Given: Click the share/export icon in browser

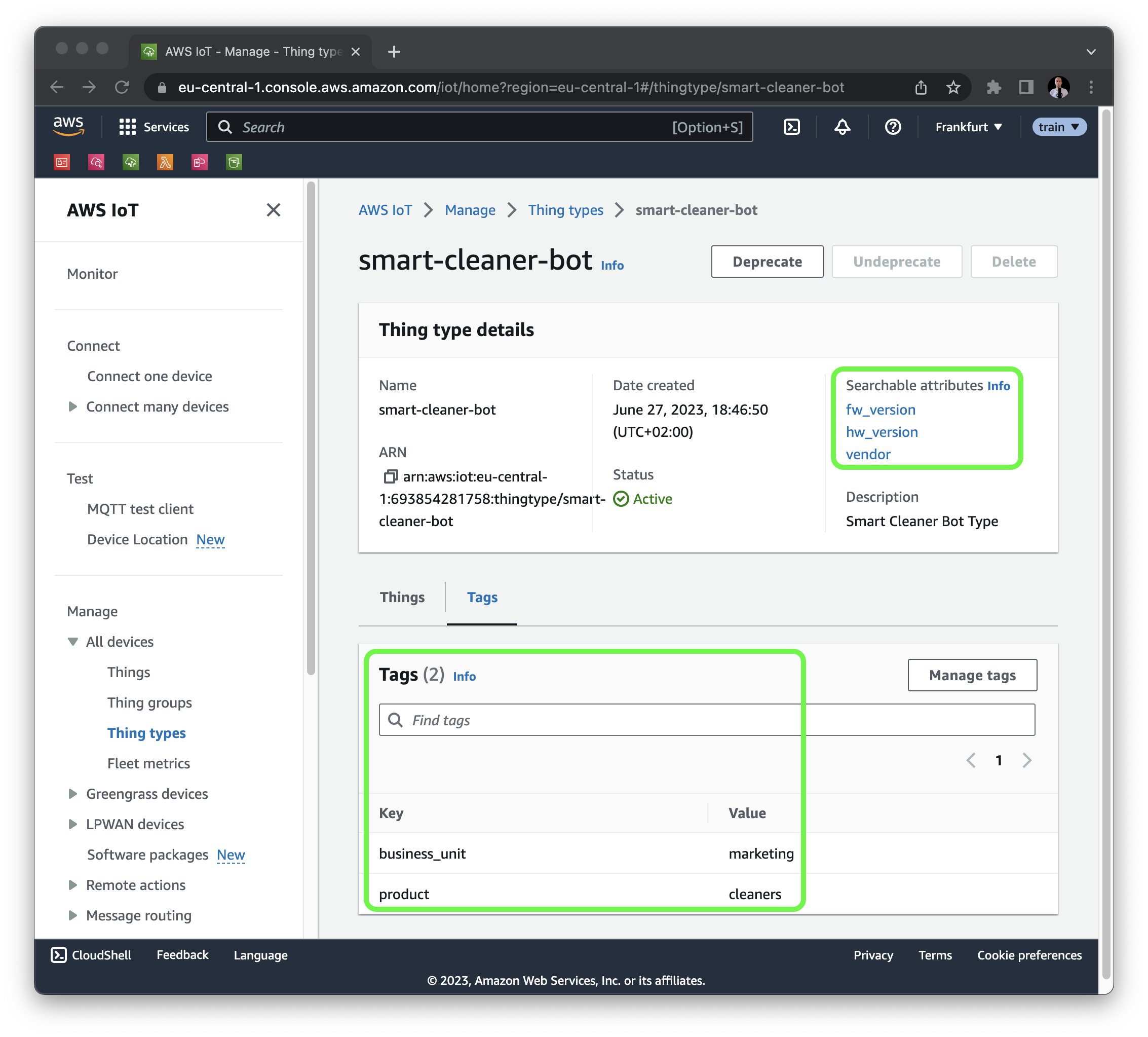Looking at the screenshot, I should tap(921, 87).
